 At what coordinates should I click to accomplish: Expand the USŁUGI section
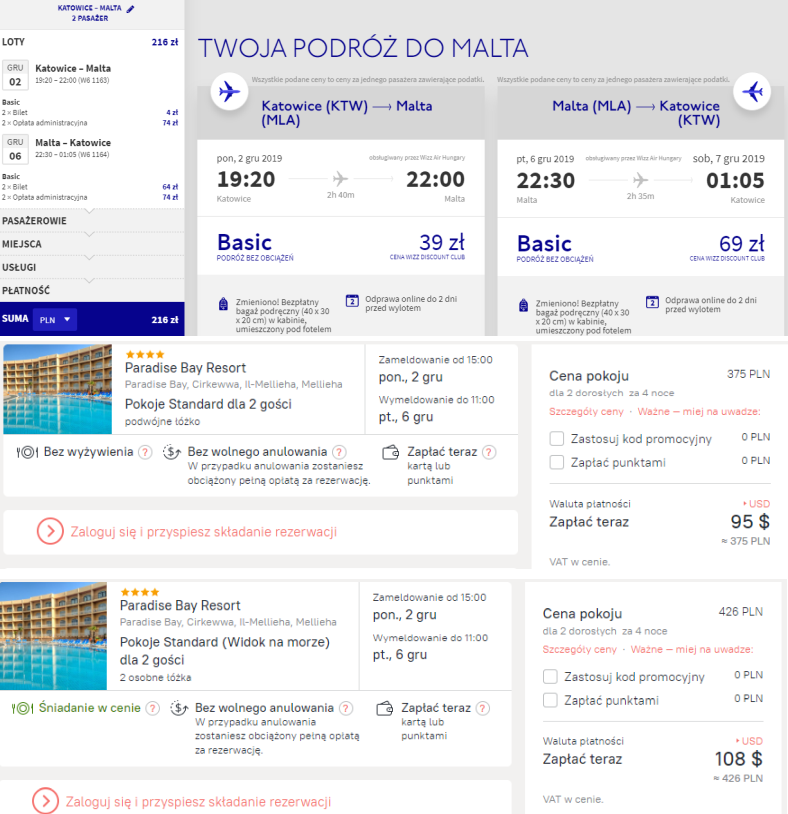click(x=92, y=267)
